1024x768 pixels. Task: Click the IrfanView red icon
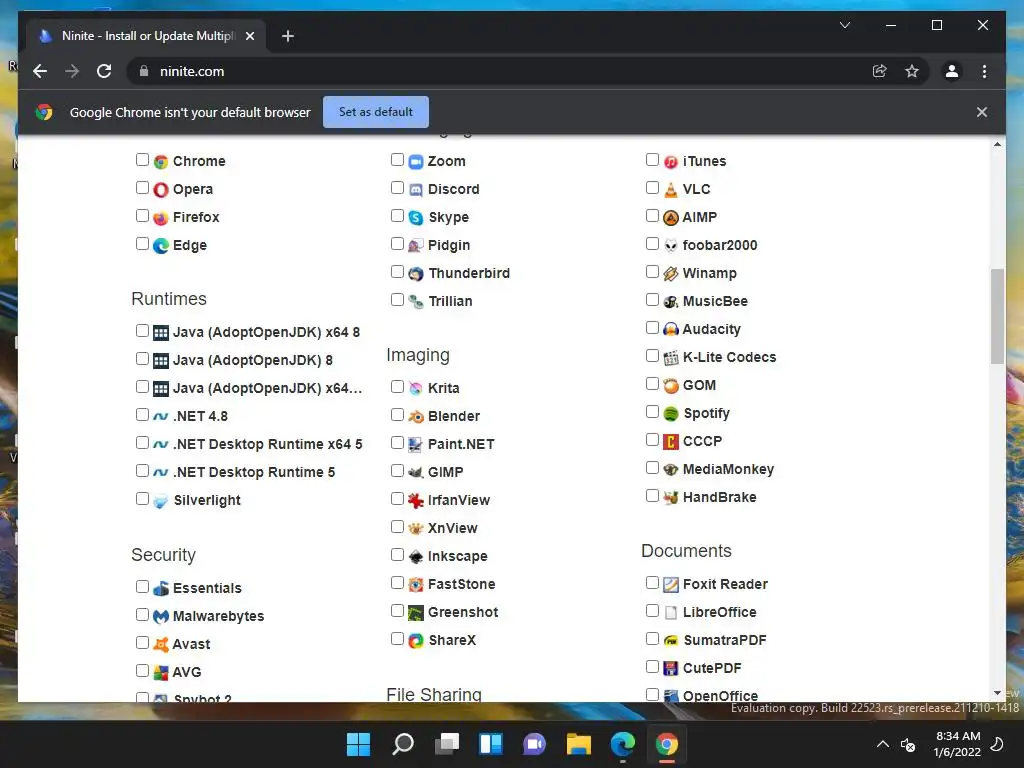tap(415, 500)
